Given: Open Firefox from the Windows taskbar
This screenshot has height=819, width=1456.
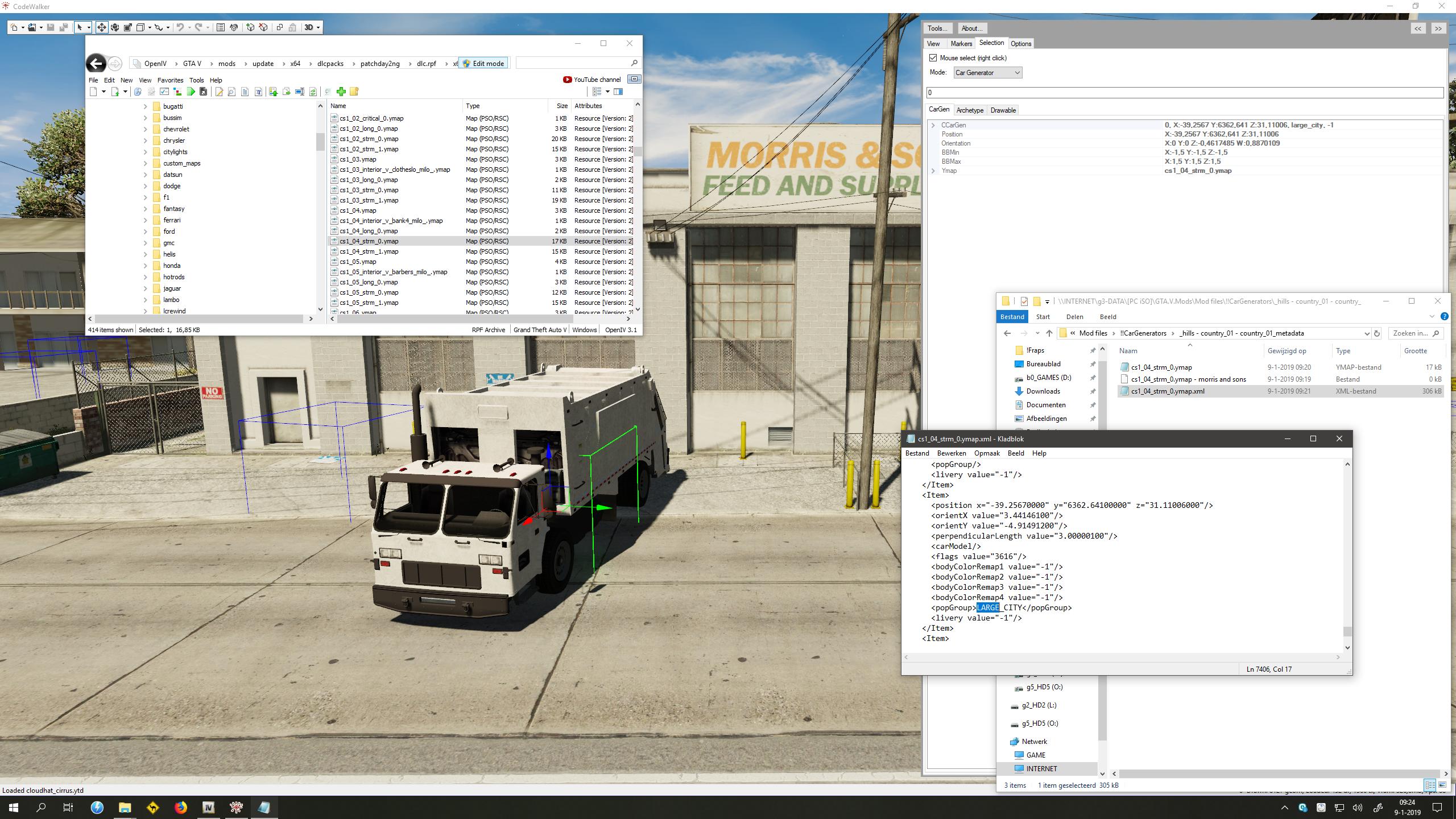Looking at the screenshot, I should (180, 807).
